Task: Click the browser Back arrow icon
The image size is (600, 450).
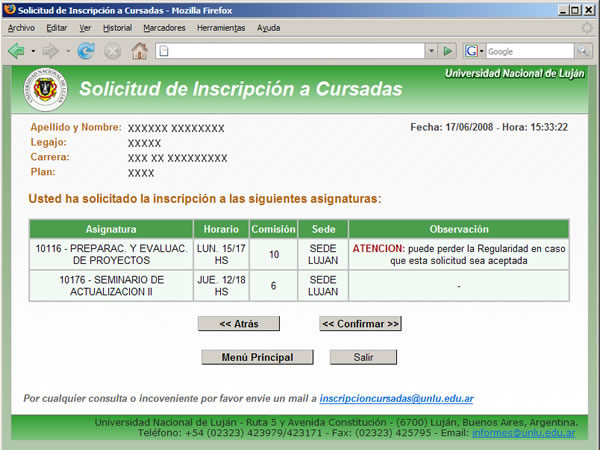Action: 16,50
